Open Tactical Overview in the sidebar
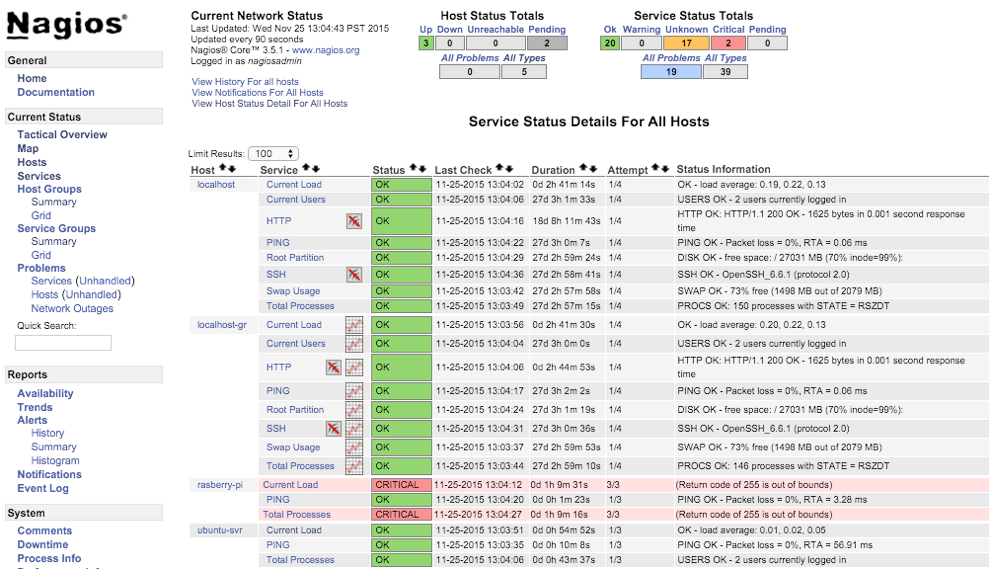Image resolution: width=992 pixels, height=569 pixels. coord(62,135)
